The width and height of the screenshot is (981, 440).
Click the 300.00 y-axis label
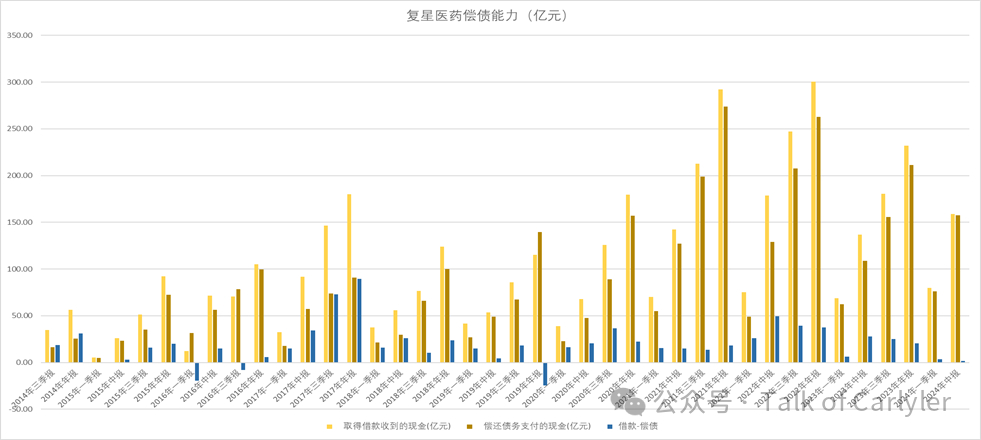tap(19, 83)
